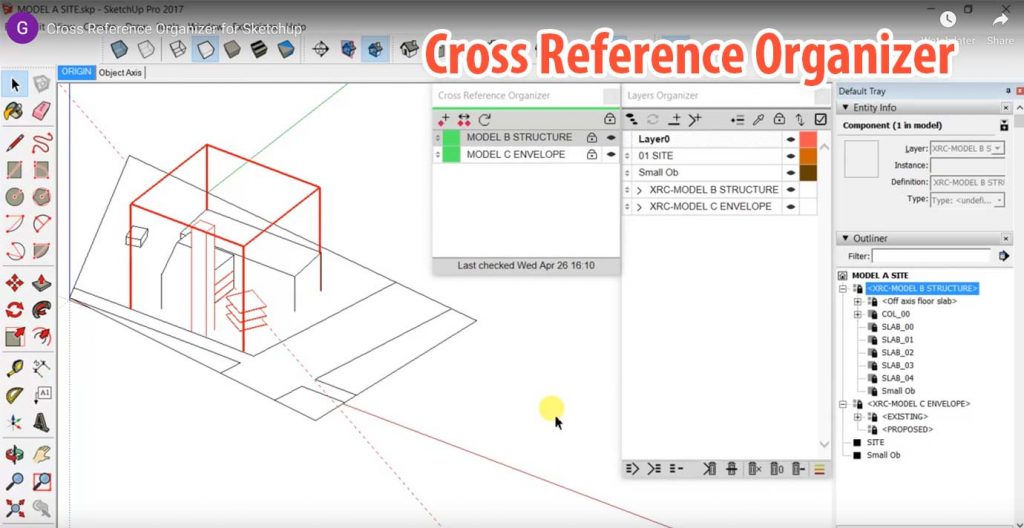Switch to the Object Axis tab
The width and height of the screenshot is (1024, 528).
coord(120,72)
